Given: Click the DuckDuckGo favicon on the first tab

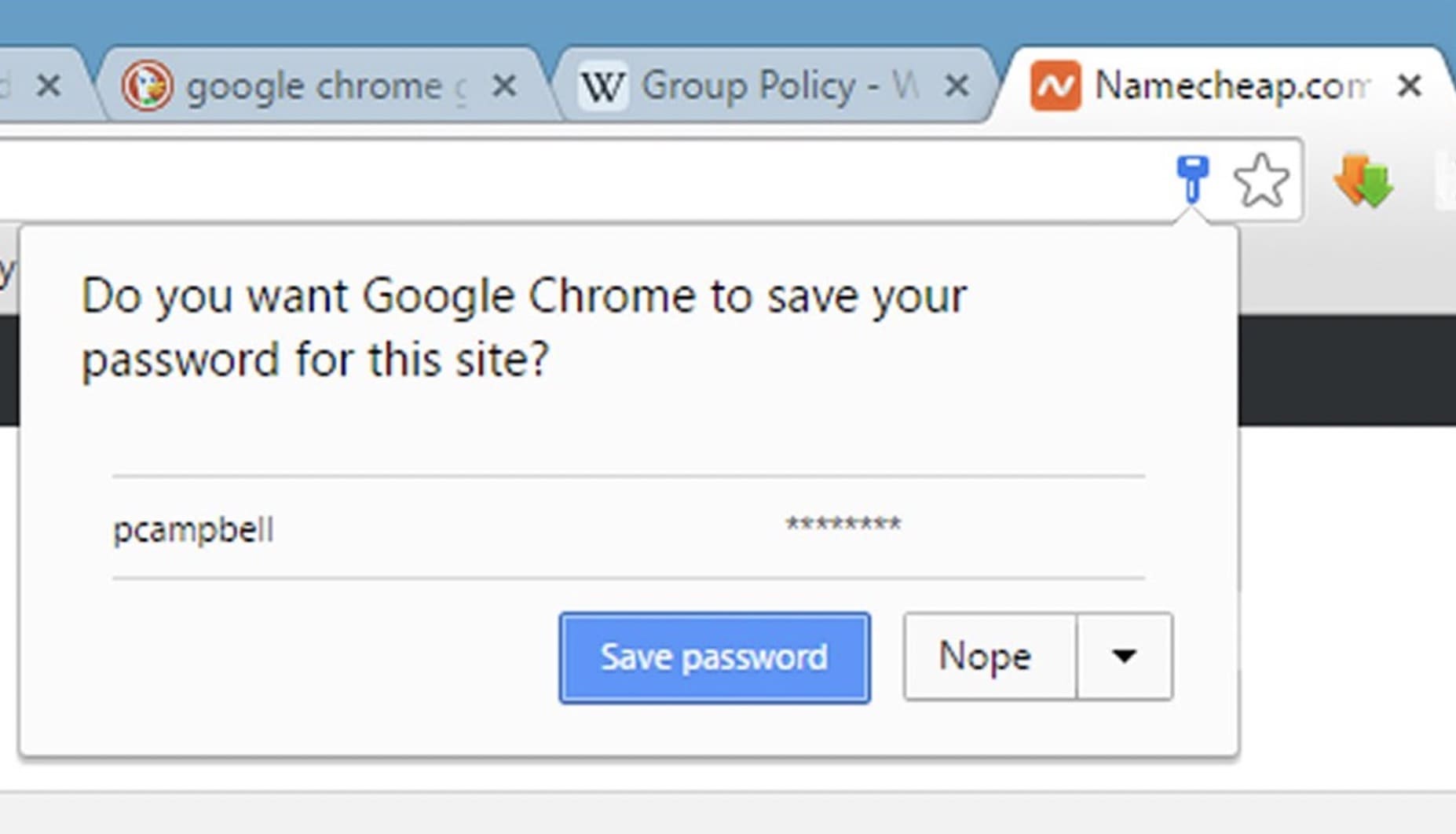Looking at the screenshot, I should (x=150, y=86).
